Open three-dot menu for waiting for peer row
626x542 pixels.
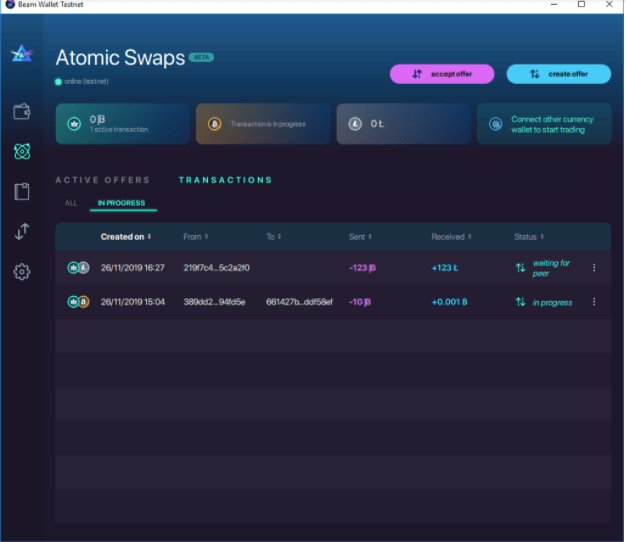594,268
